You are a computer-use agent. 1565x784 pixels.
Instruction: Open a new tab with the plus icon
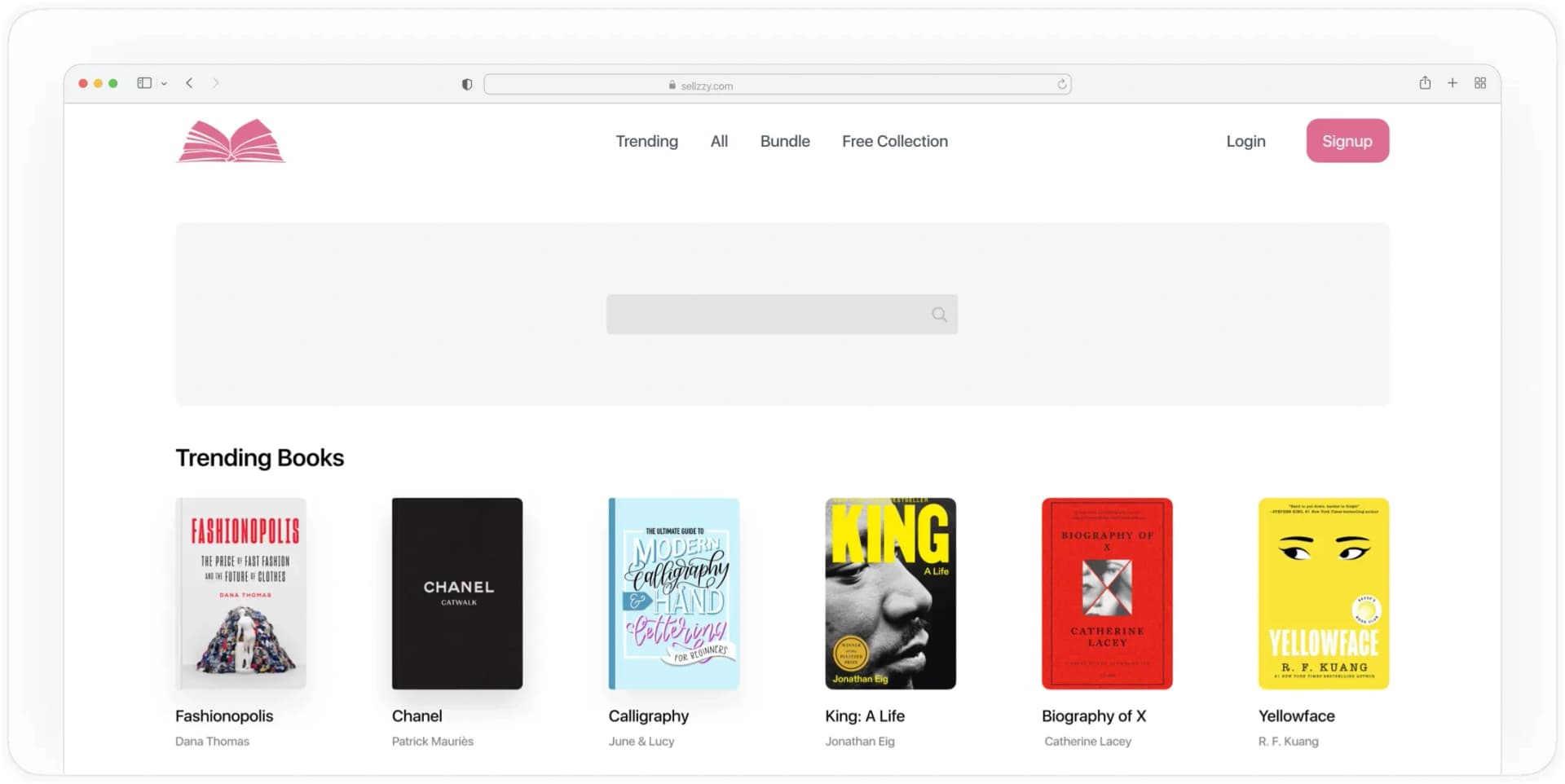(1453, 82)
